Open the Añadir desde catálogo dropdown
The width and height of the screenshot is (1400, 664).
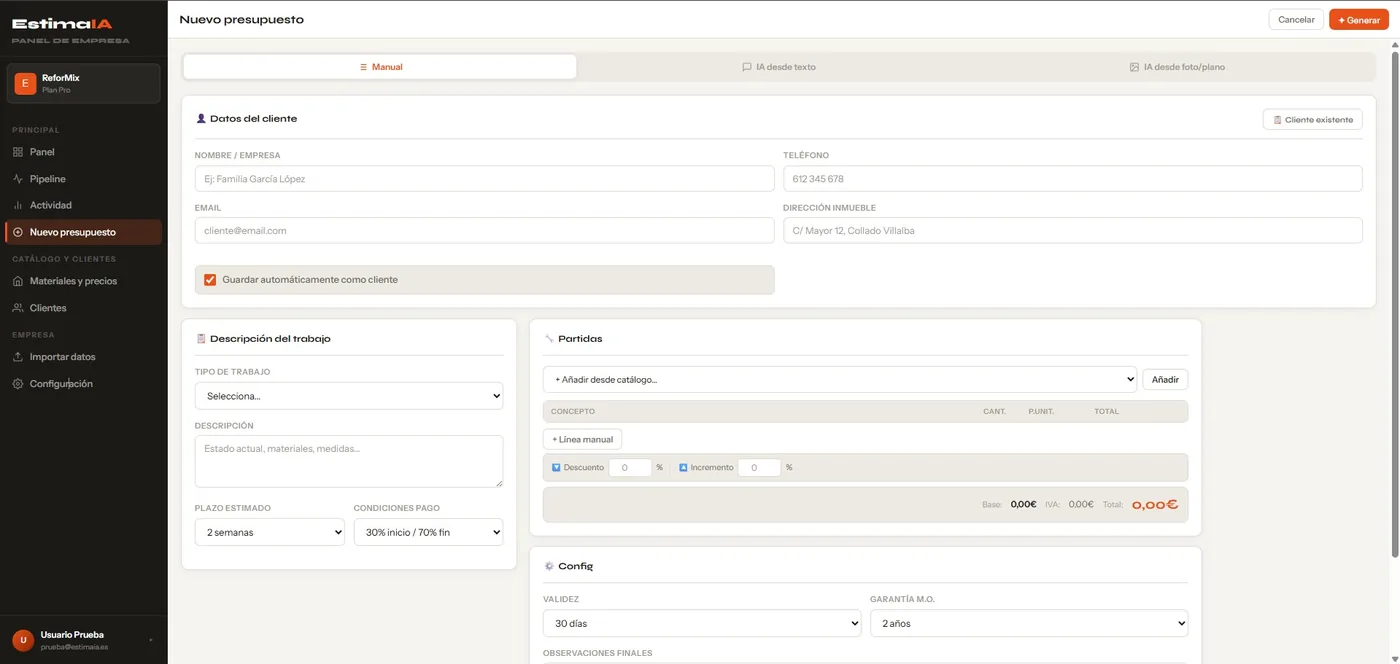840,379
